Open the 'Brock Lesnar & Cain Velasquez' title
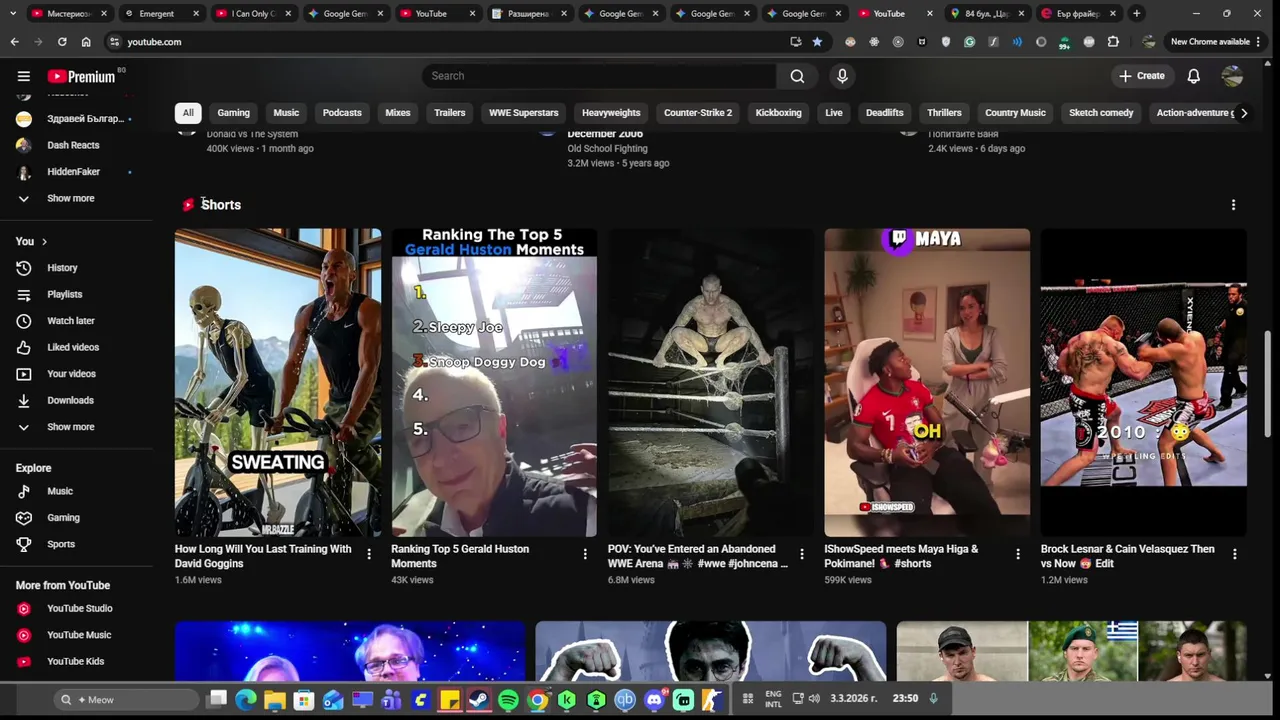The height and width of the screenshot is (720, 1280). 1128,556
